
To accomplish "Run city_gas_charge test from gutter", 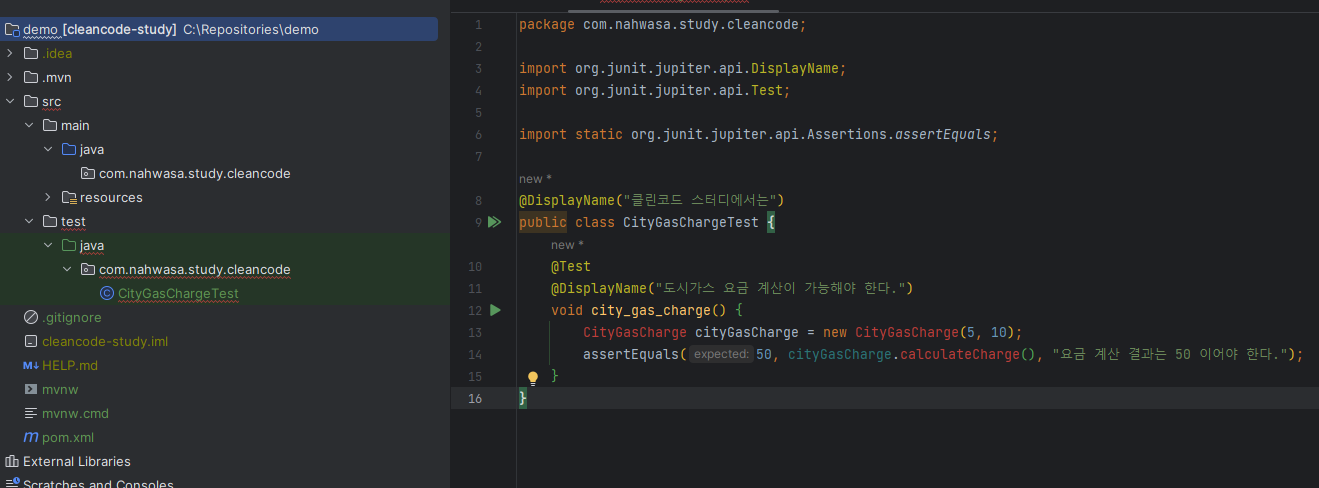I will (x=495, y=310).
